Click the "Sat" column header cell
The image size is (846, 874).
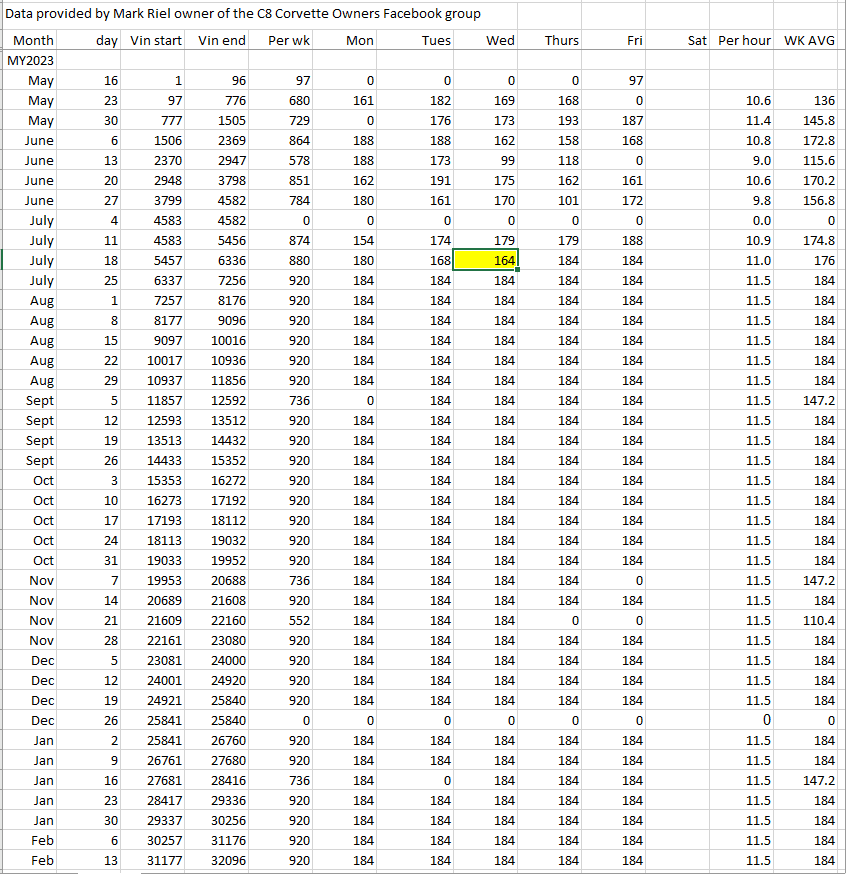pos(679,41)
